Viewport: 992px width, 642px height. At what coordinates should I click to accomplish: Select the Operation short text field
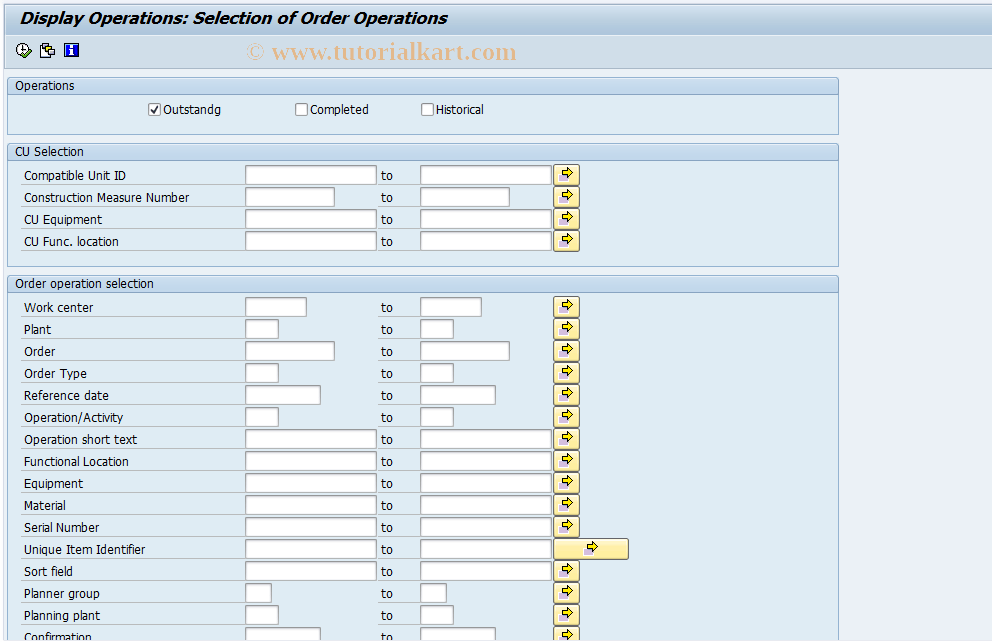(310, 438)
